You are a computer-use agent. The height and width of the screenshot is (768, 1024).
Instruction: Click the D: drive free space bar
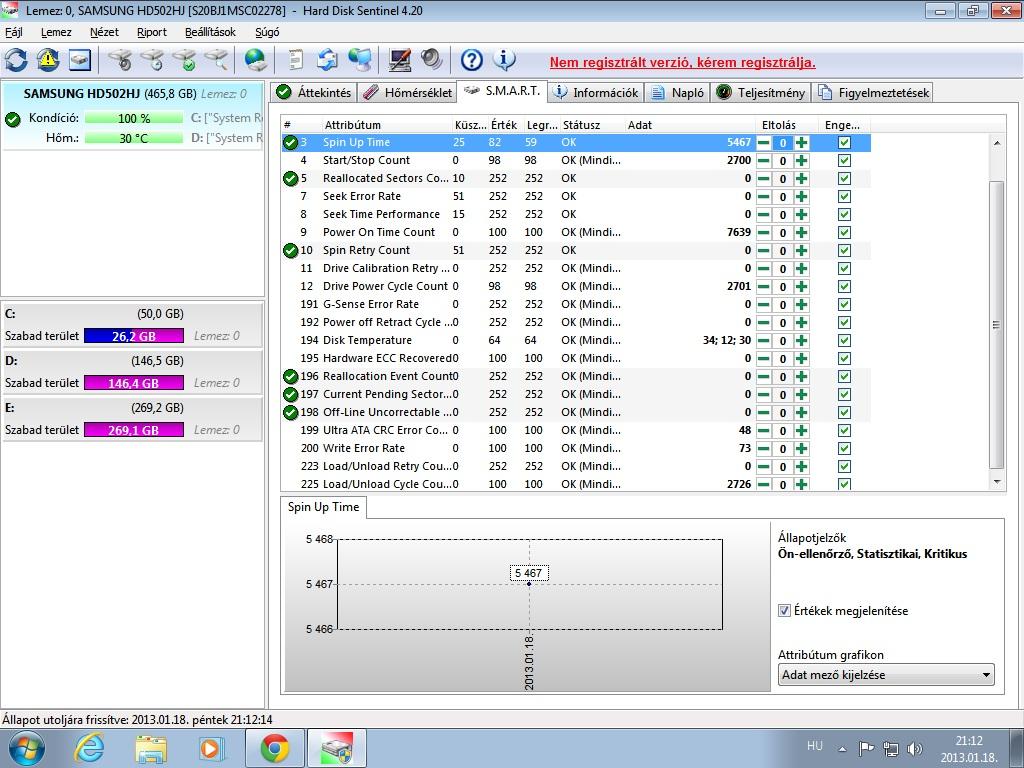click(x=134, y=383)
